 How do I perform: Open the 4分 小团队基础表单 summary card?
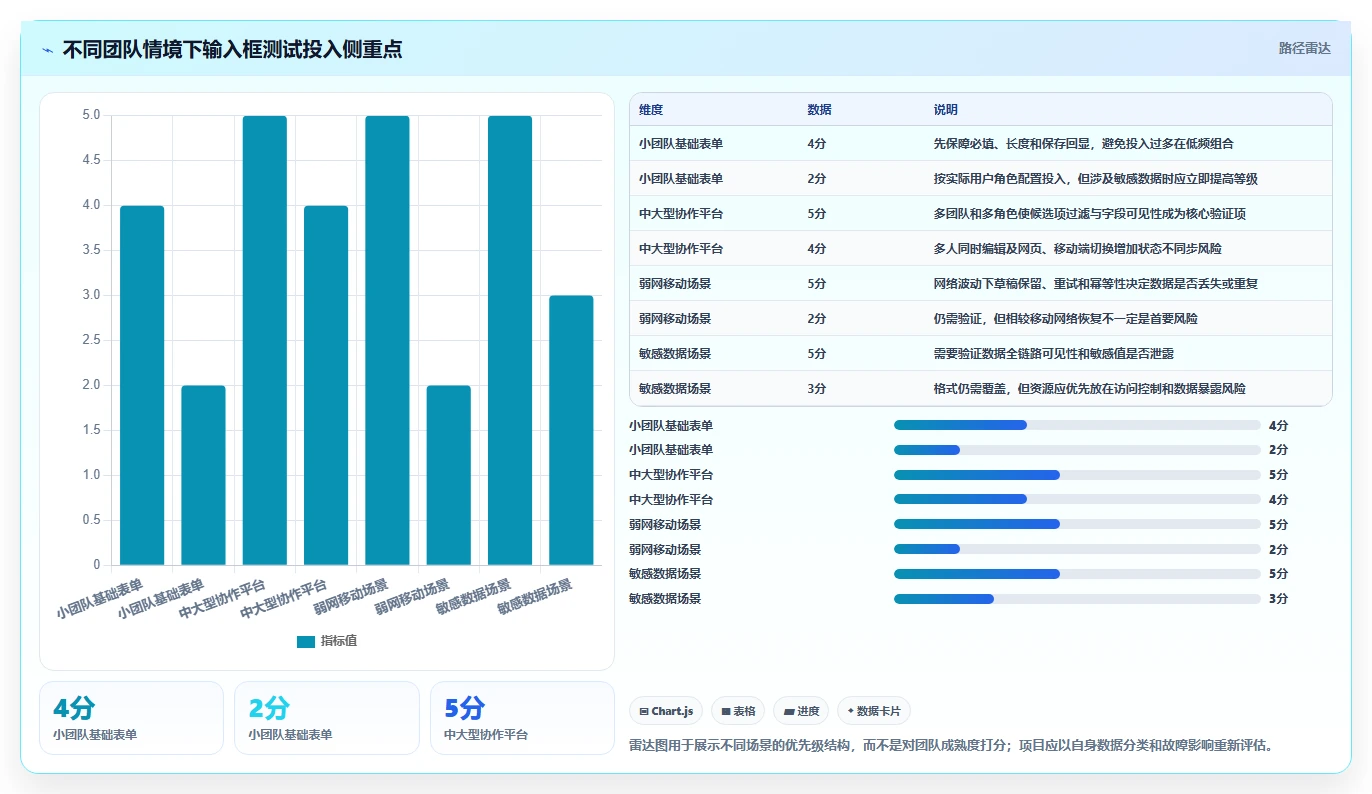click(x=131, y=718)
